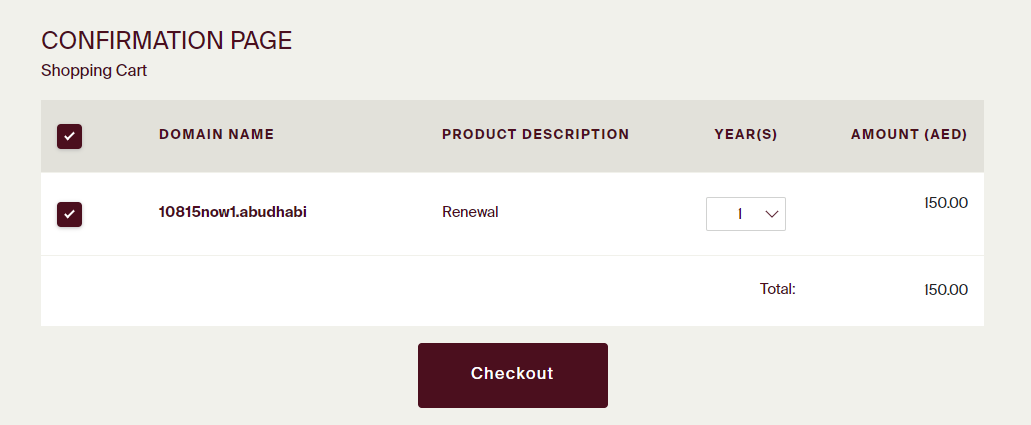Open the Year(s) dropdown for the domain
Image resolution: width=1031 pixels, height=425 pixels.
(x=745, y=214)
